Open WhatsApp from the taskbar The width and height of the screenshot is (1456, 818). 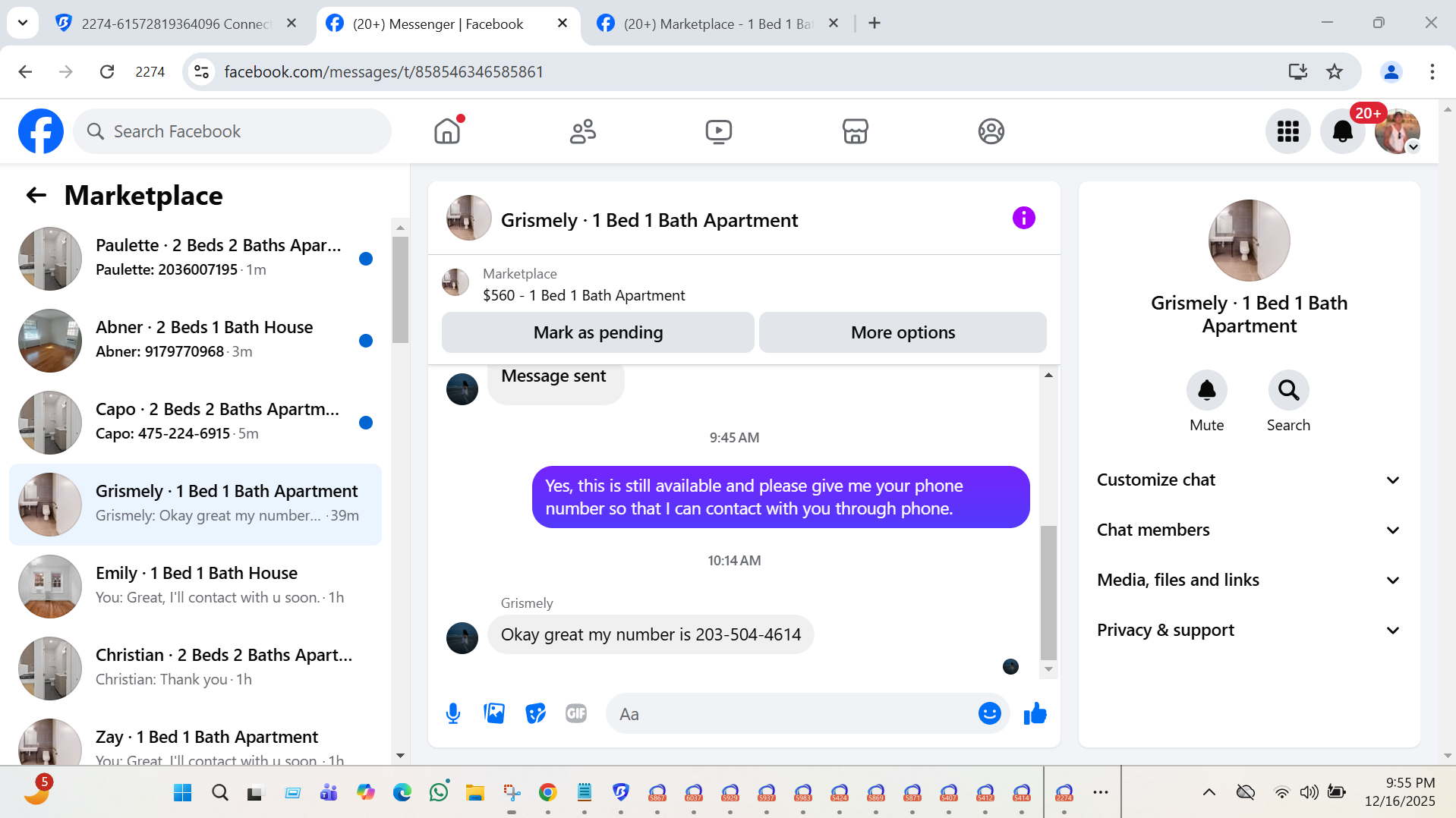(439, 793)
